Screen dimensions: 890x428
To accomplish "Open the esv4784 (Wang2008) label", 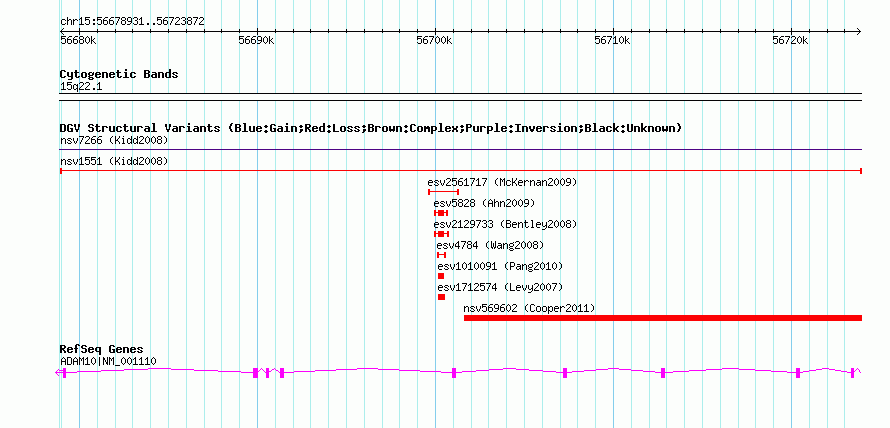I will tap(490, 245).
